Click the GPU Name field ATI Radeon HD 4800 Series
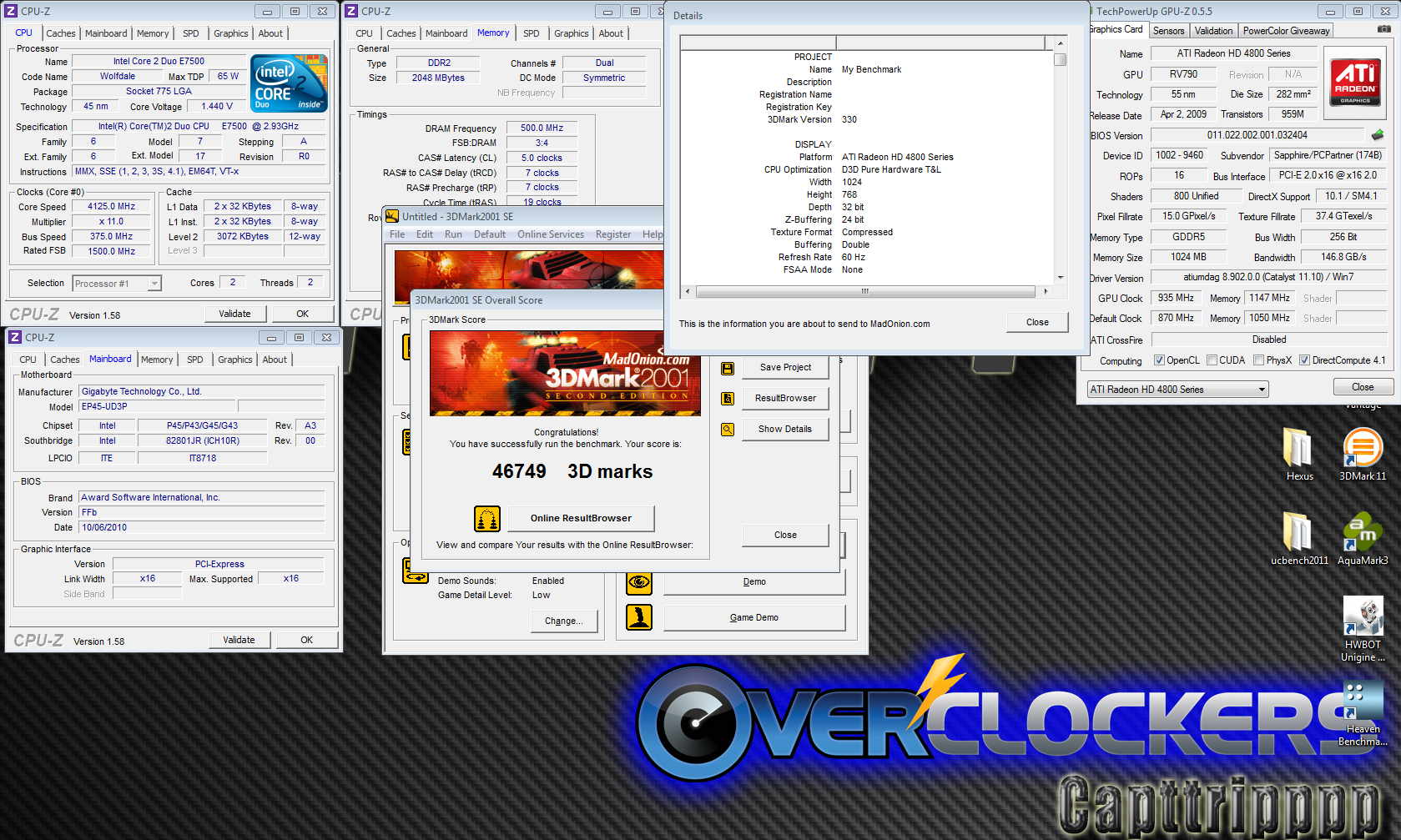This screenshot has width=1401, height=840. 1233,53
